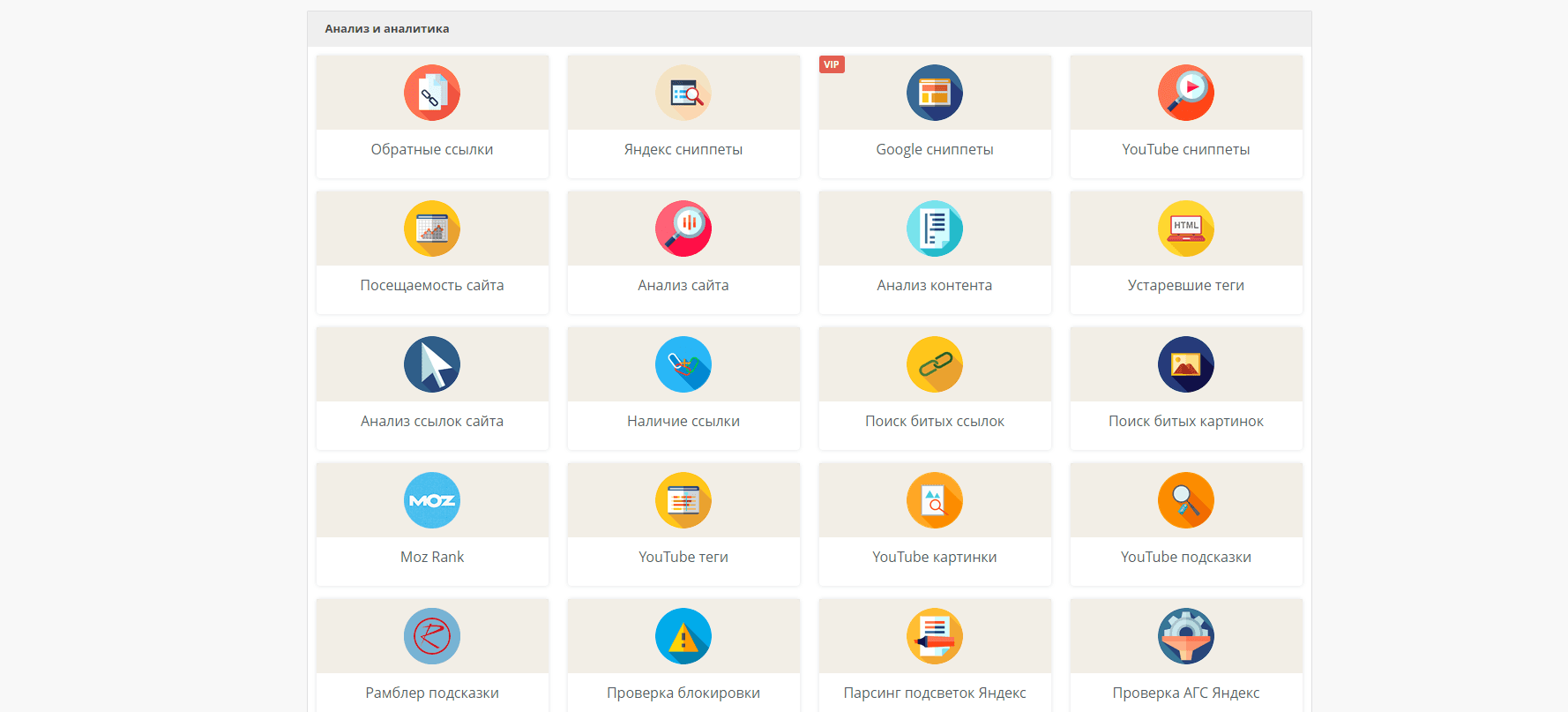Click the Рамблер подсказки text link
The height and width of the screenshot is (712, 1568).
(x=432, y=693)
